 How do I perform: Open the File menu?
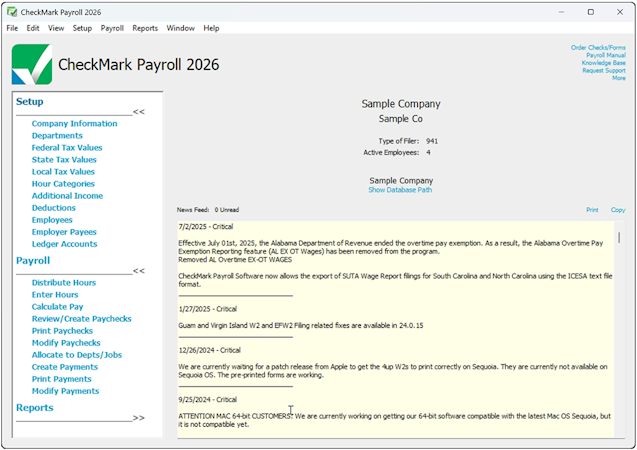pos(12,28)
